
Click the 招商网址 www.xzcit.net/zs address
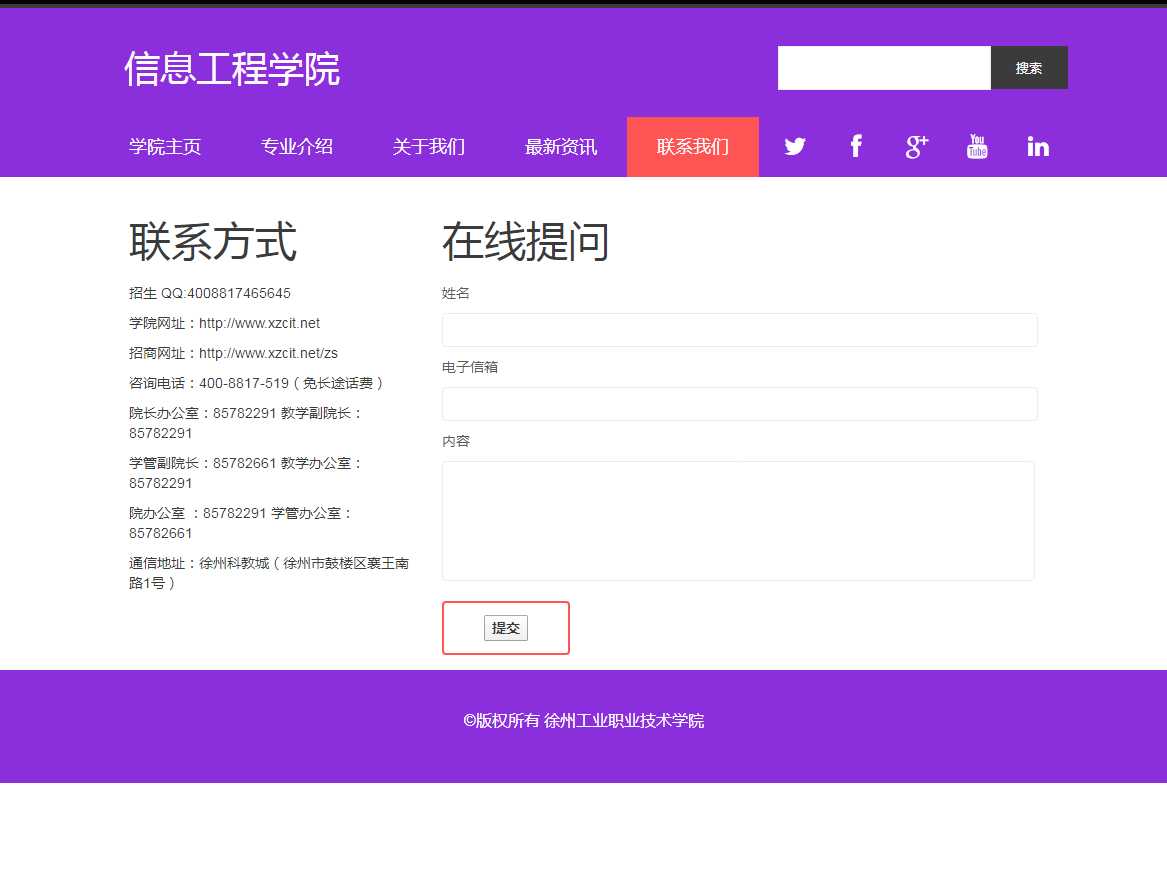click(x=268, y=354)
